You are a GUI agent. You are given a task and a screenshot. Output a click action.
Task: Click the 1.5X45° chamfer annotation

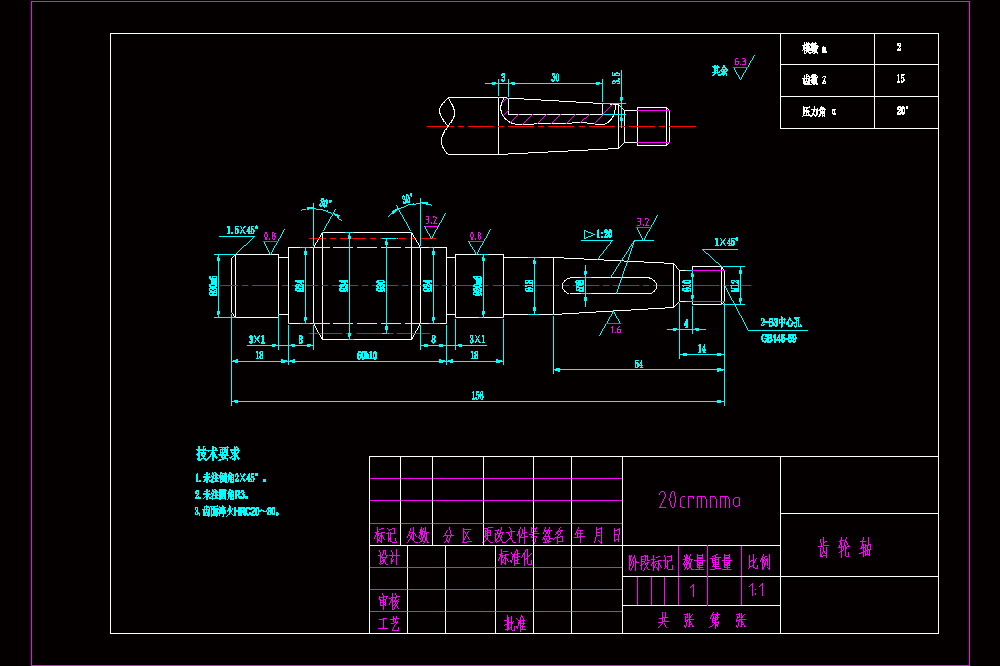[x=242, y=230]
